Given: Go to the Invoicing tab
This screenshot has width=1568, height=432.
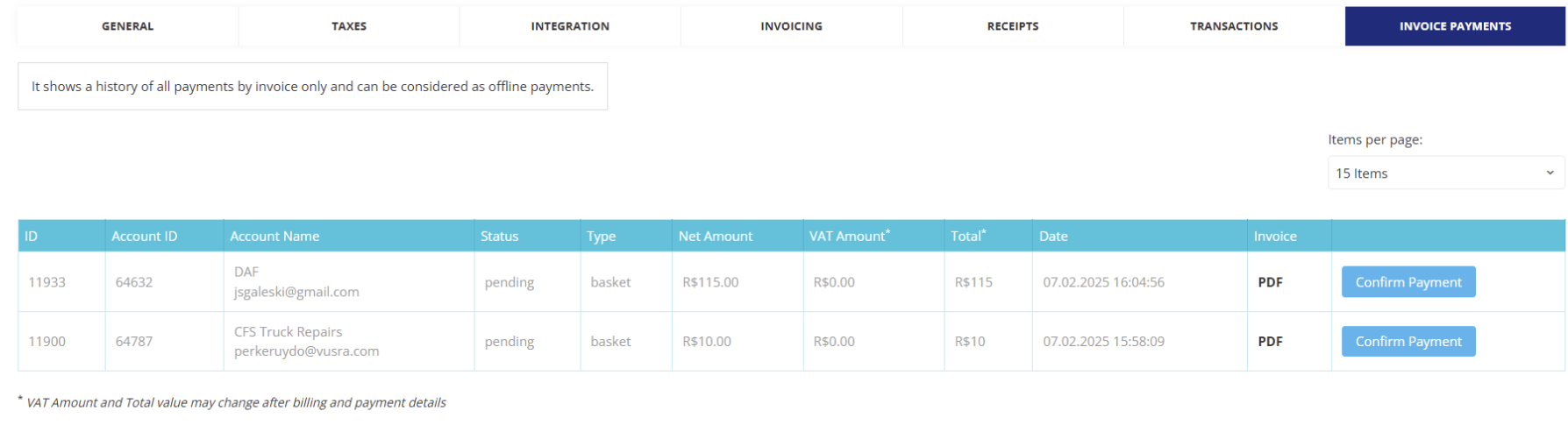Looking at the screenshot, I should point(791,26).
